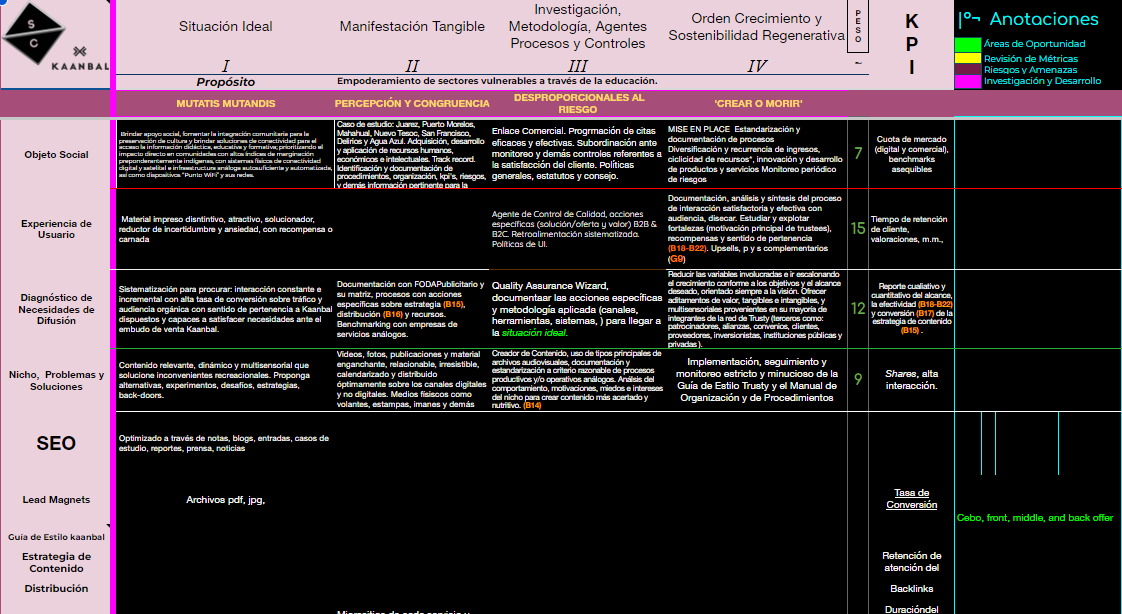Select the Brindar apoyo social cell
Image resolution: width=1122 pixels, height=614 pixels.
point(225,154)
